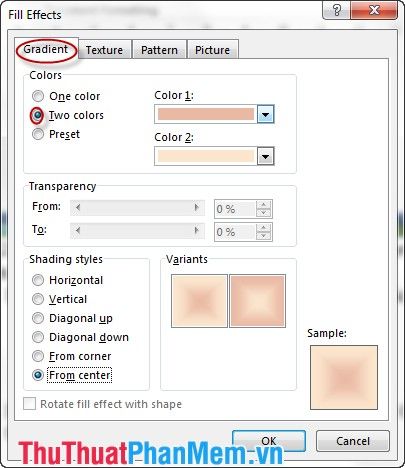This screenshot has height=468, width=405.
Task: Expand the Color 2 dropdown arrow
Action: tap(265, 156)
